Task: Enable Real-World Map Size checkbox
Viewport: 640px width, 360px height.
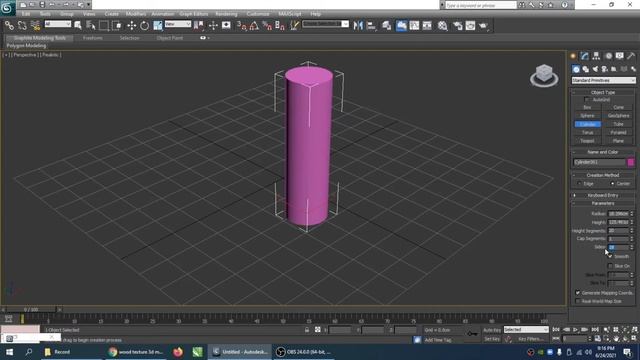Action: (x=578, y=301)
